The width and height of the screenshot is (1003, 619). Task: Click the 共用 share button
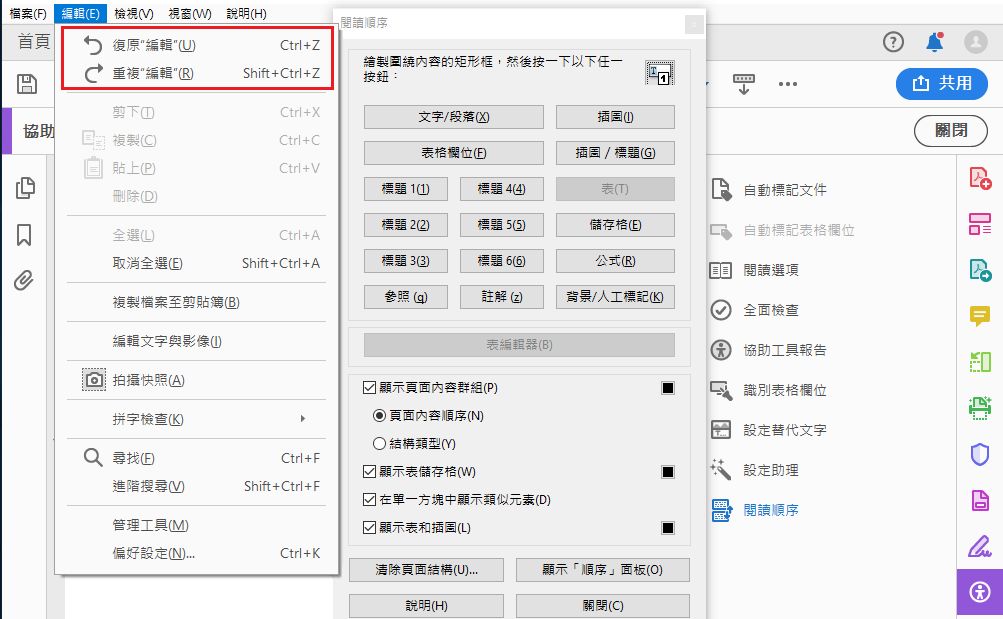tap(940, 85)
